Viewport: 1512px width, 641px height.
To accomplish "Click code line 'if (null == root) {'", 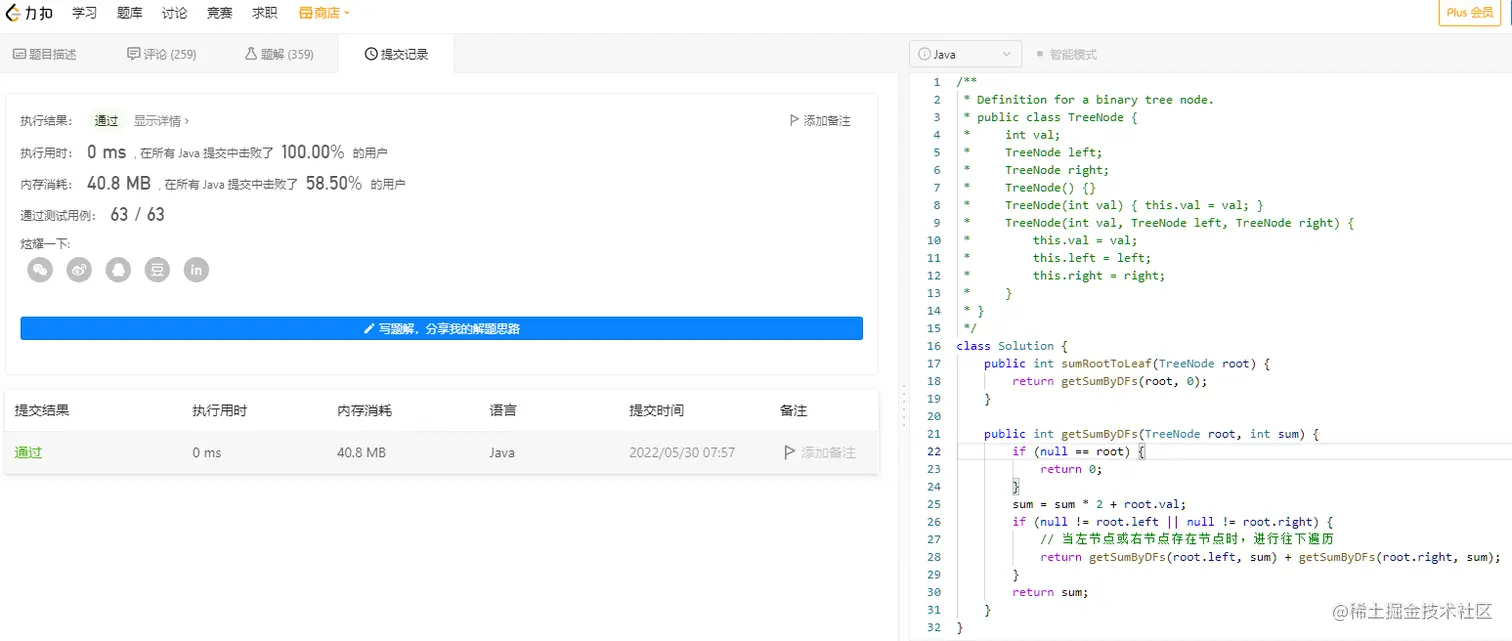I will tap(1078, 451).
